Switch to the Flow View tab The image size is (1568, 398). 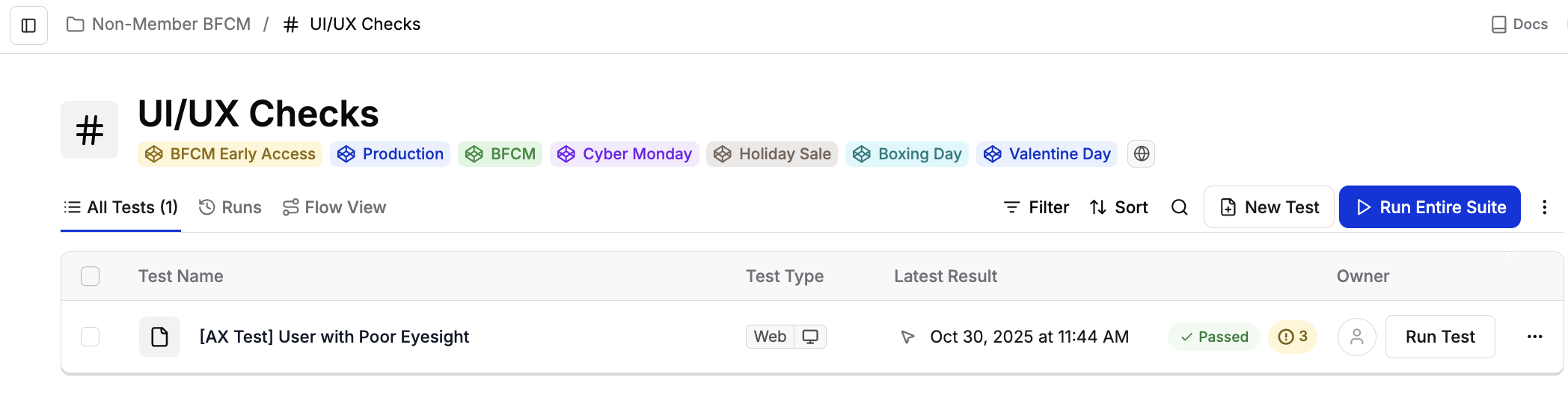point(334,207)
